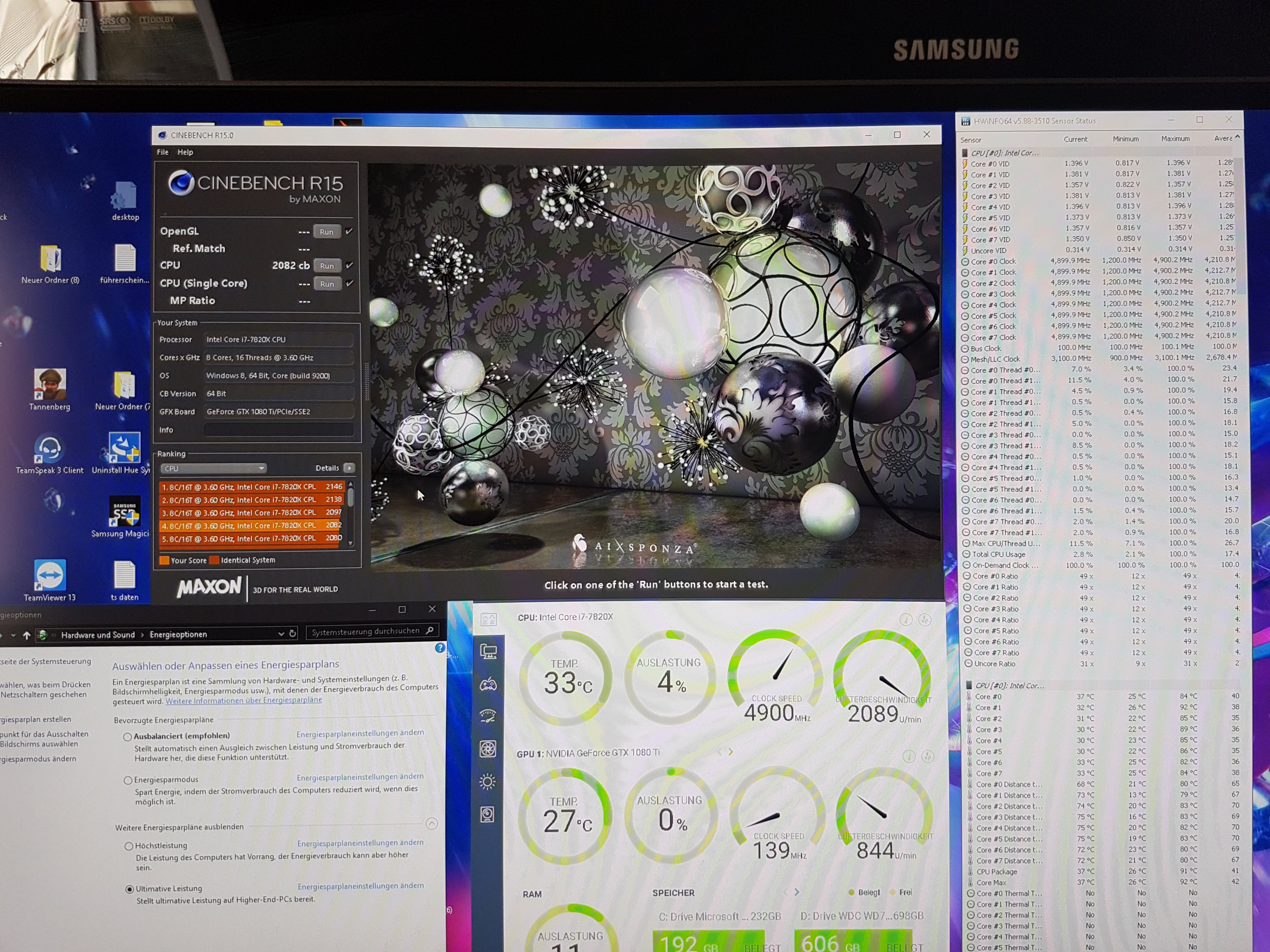Open the power supply icon in sidebar

[x=488, y=814]
